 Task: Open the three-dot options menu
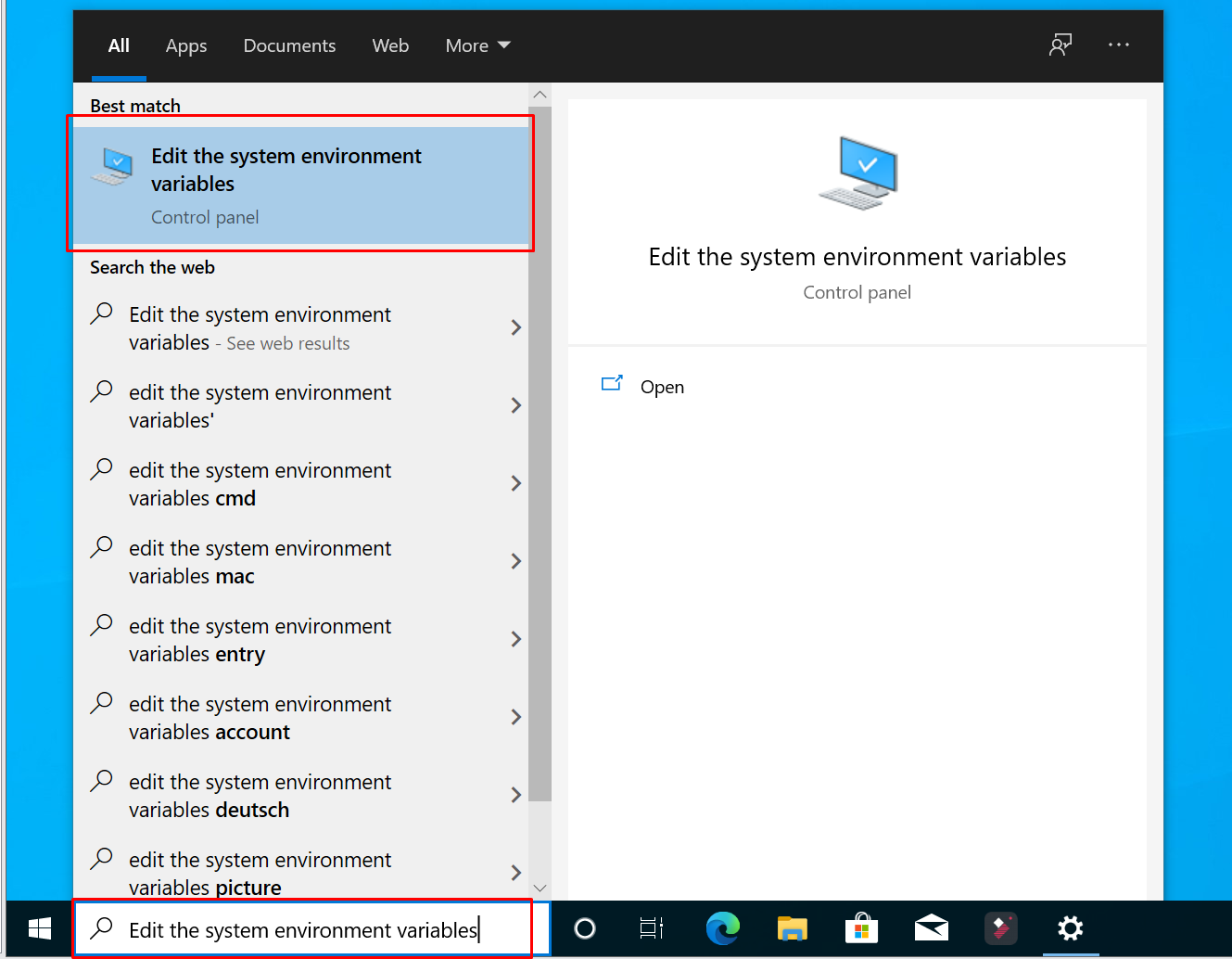click(x=1119, y=45)
